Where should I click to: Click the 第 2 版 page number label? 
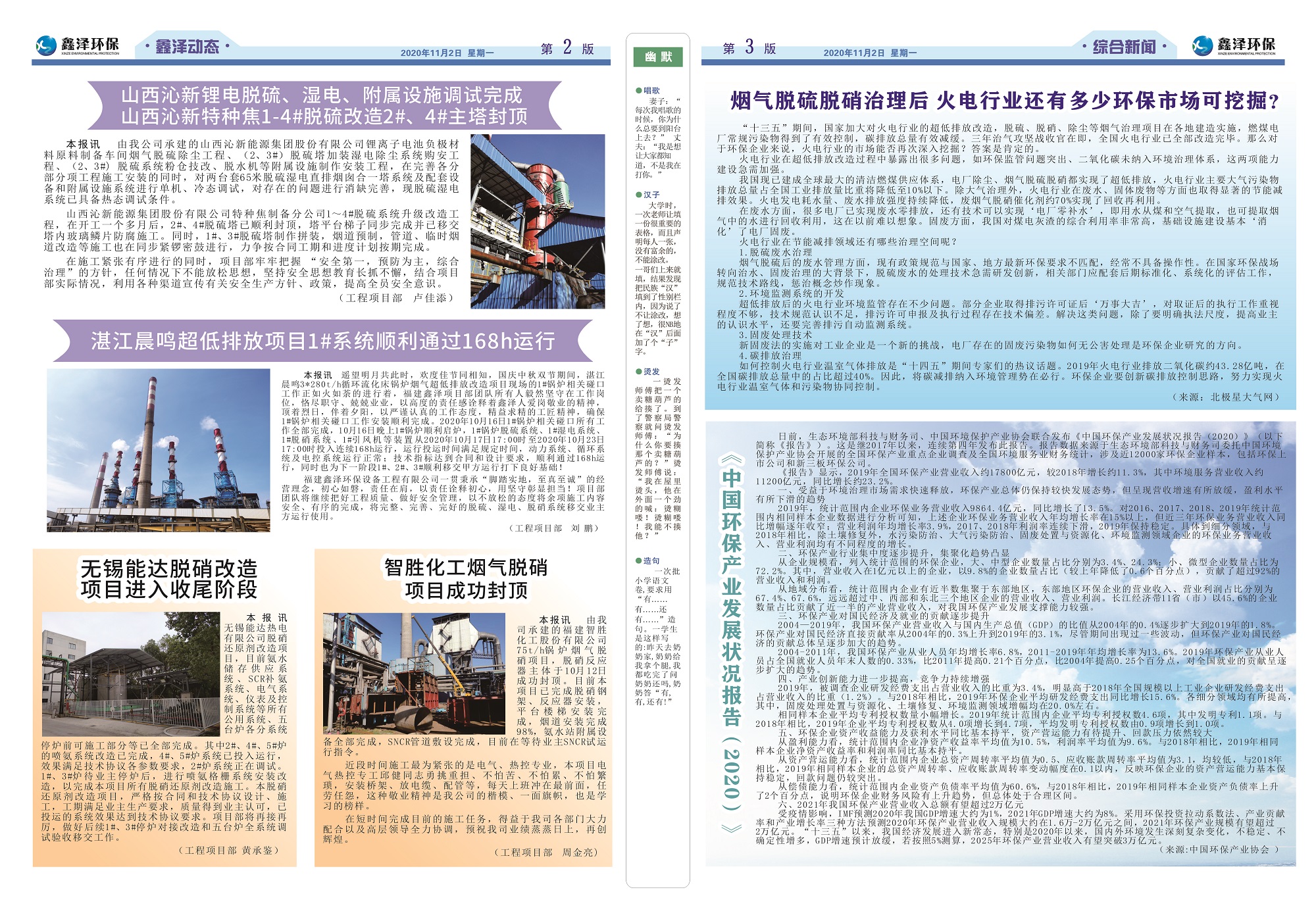point(567,48)
